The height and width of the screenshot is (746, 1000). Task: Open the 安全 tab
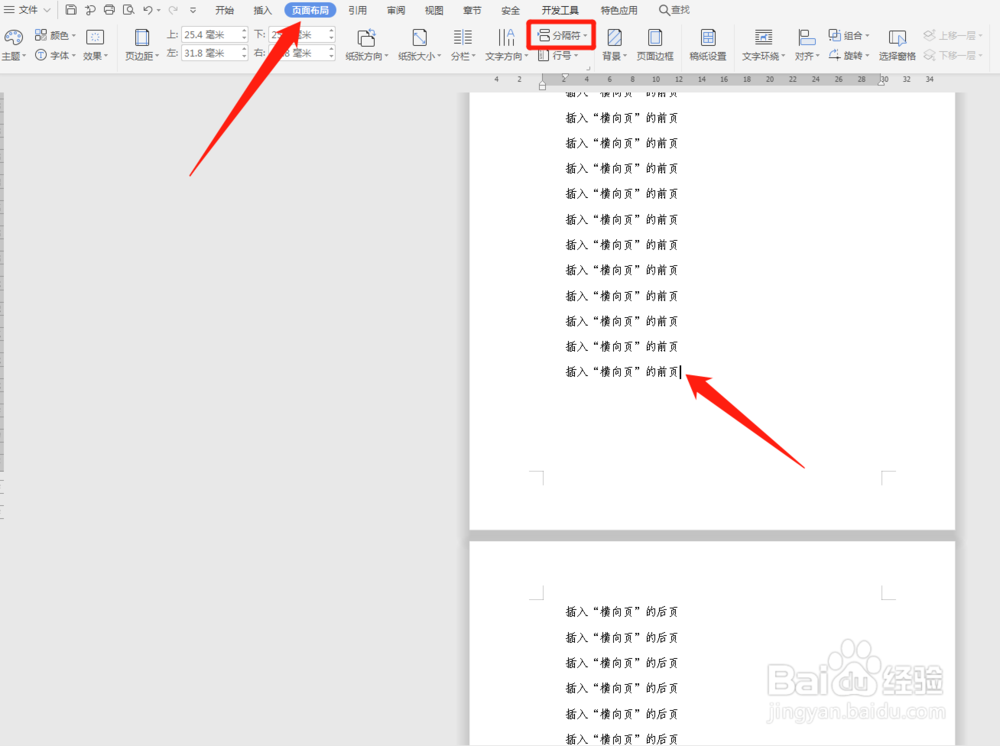510,10
